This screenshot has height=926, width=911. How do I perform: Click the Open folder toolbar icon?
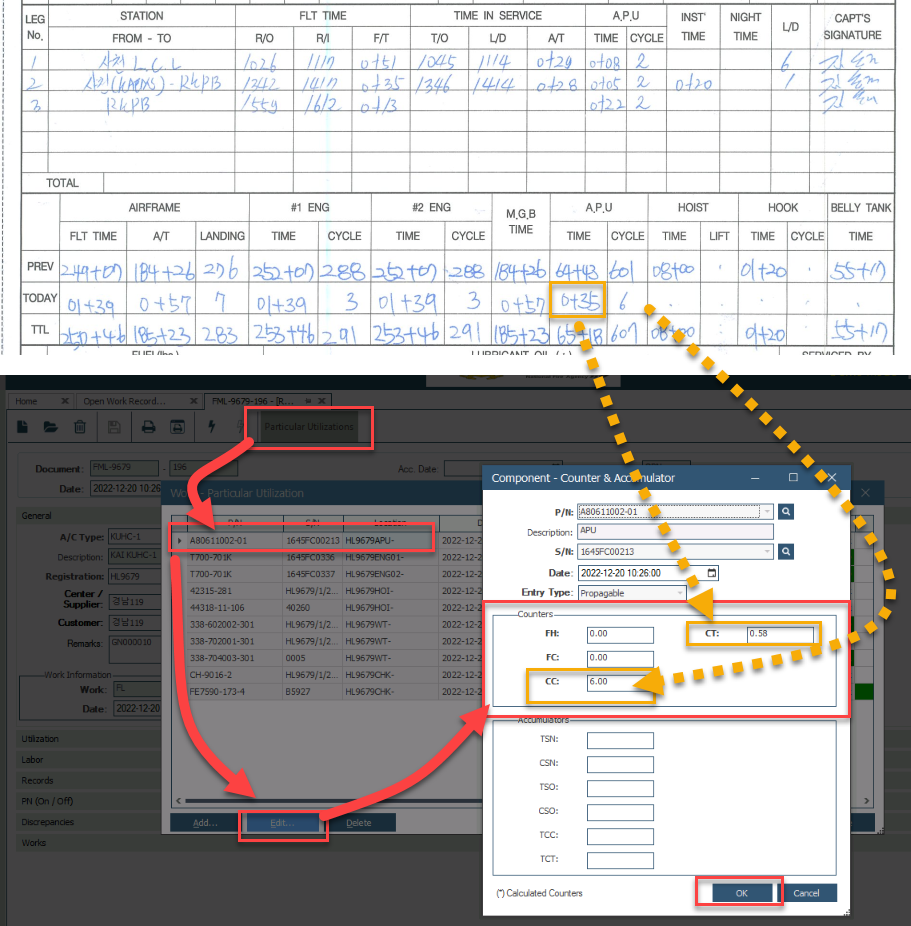click(51, 427)
